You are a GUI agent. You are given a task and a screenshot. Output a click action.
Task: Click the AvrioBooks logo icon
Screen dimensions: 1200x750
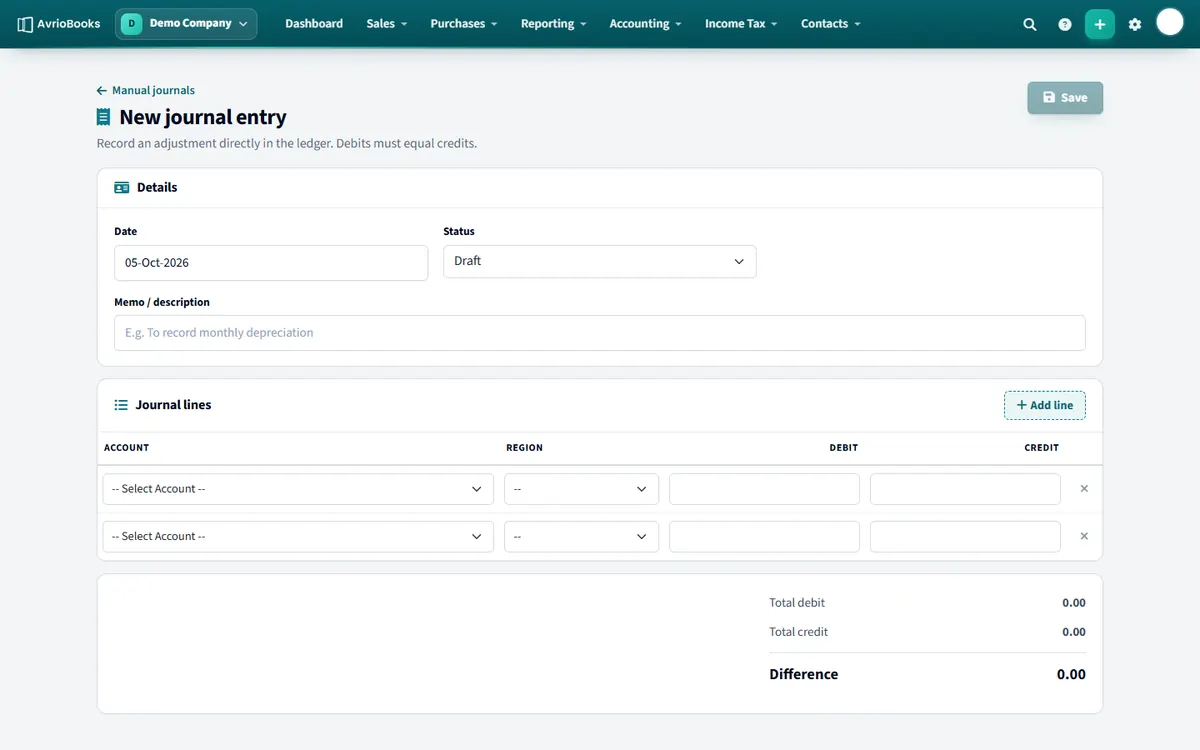pos(25,24)
